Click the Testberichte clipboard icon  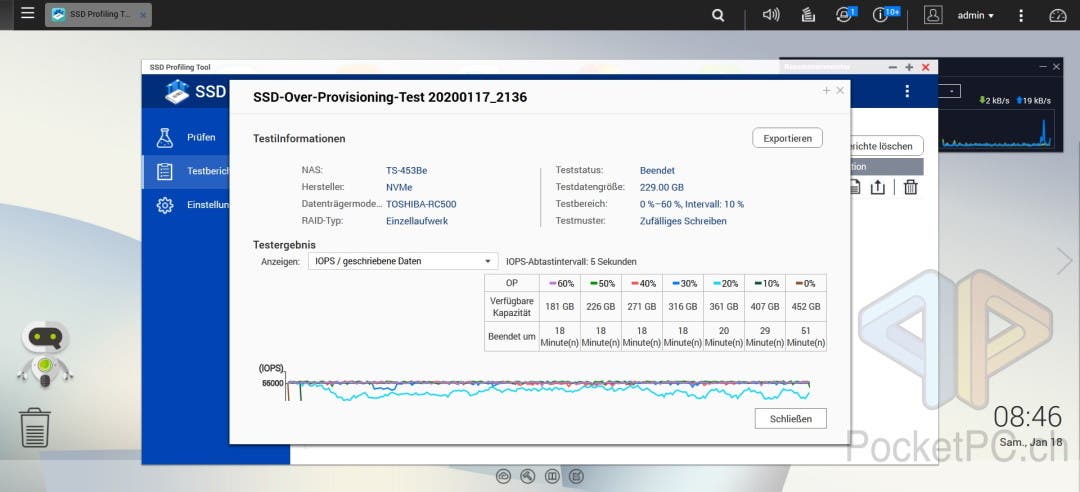pyautogui.click(x=165, y=172)
